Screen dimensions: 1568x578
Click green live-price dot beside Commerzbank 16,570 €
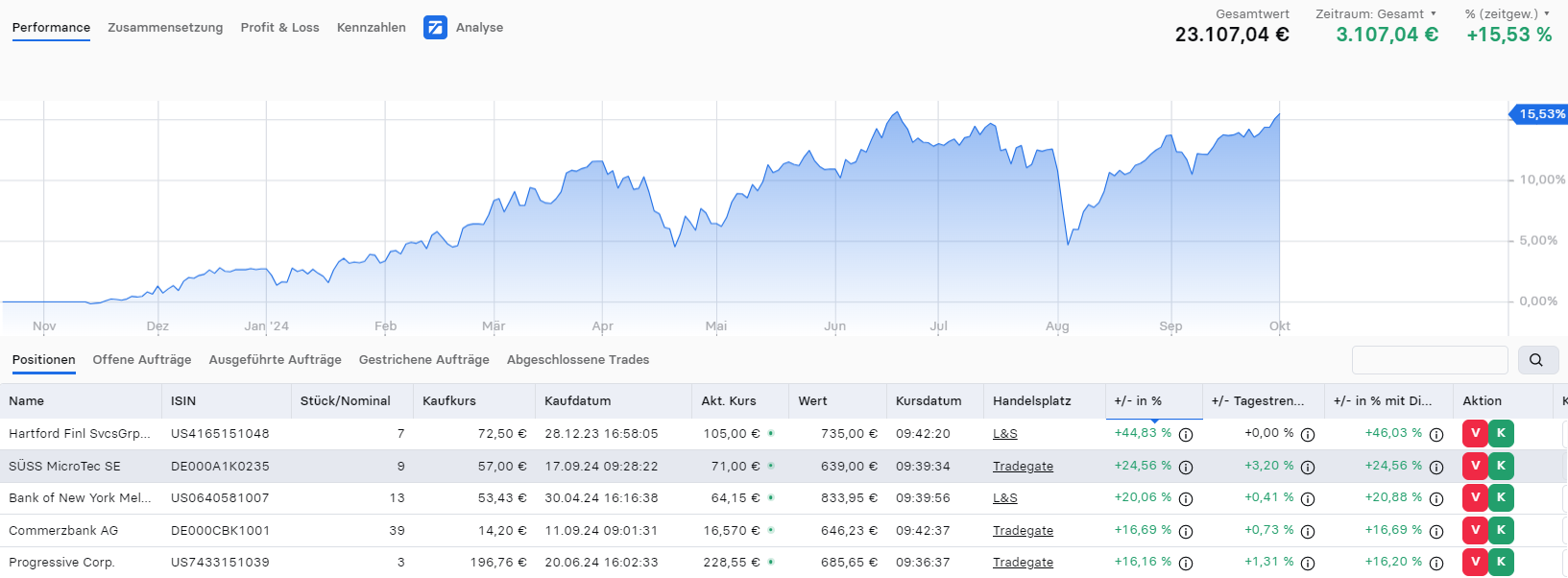coord(771,530)
